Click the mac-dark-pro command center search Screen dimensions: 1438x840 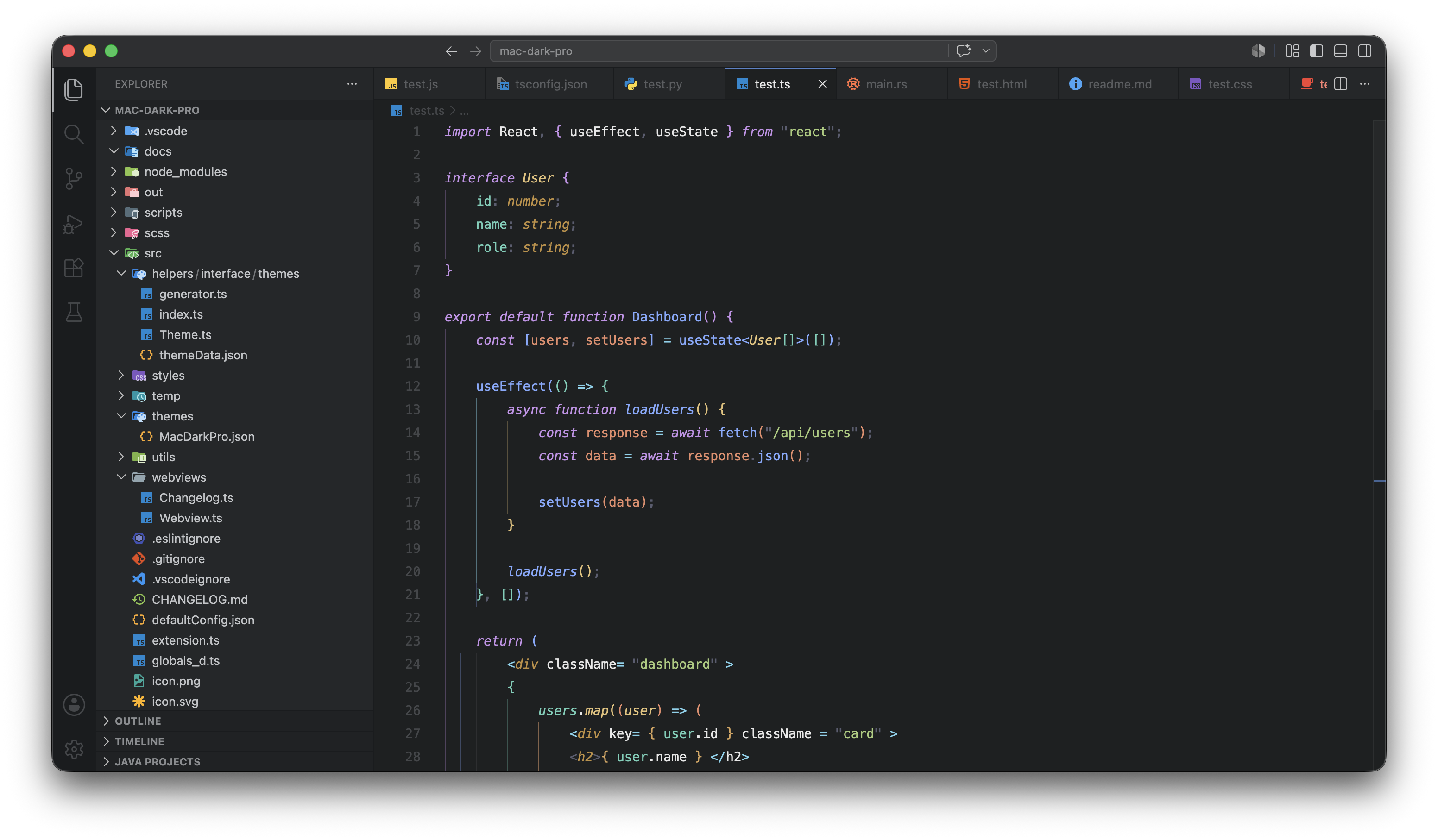click(x=719, y=51)
